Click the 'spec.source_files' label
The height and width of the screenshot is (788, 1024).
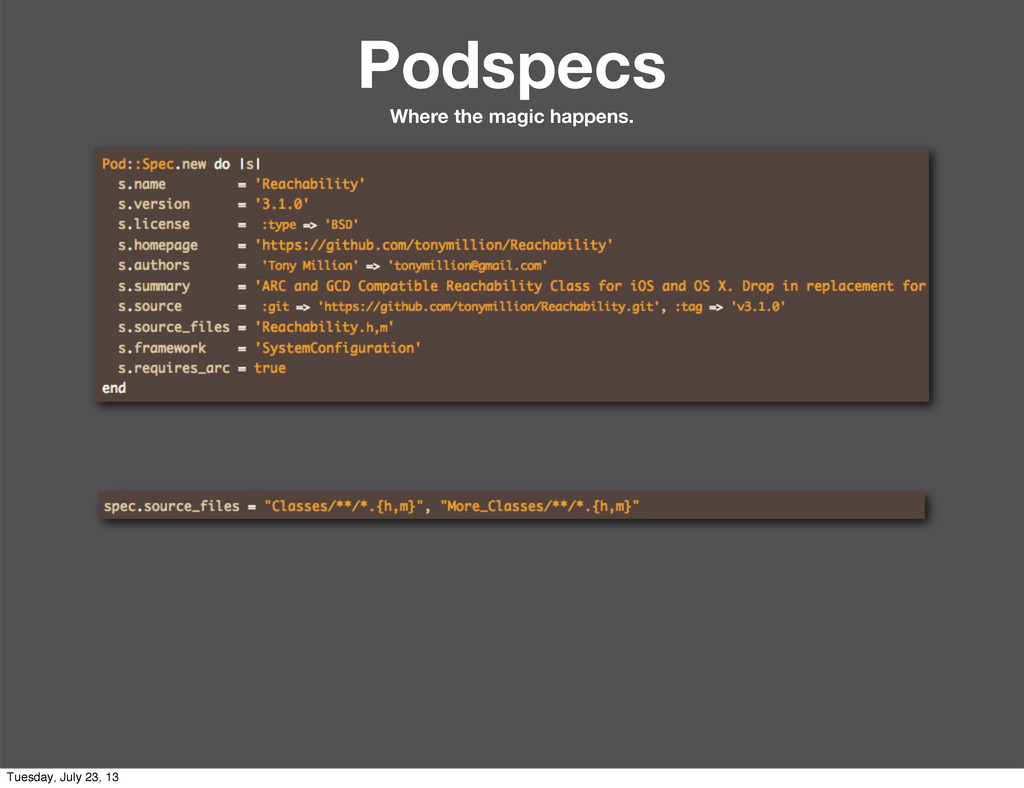[x=172, y=507]
